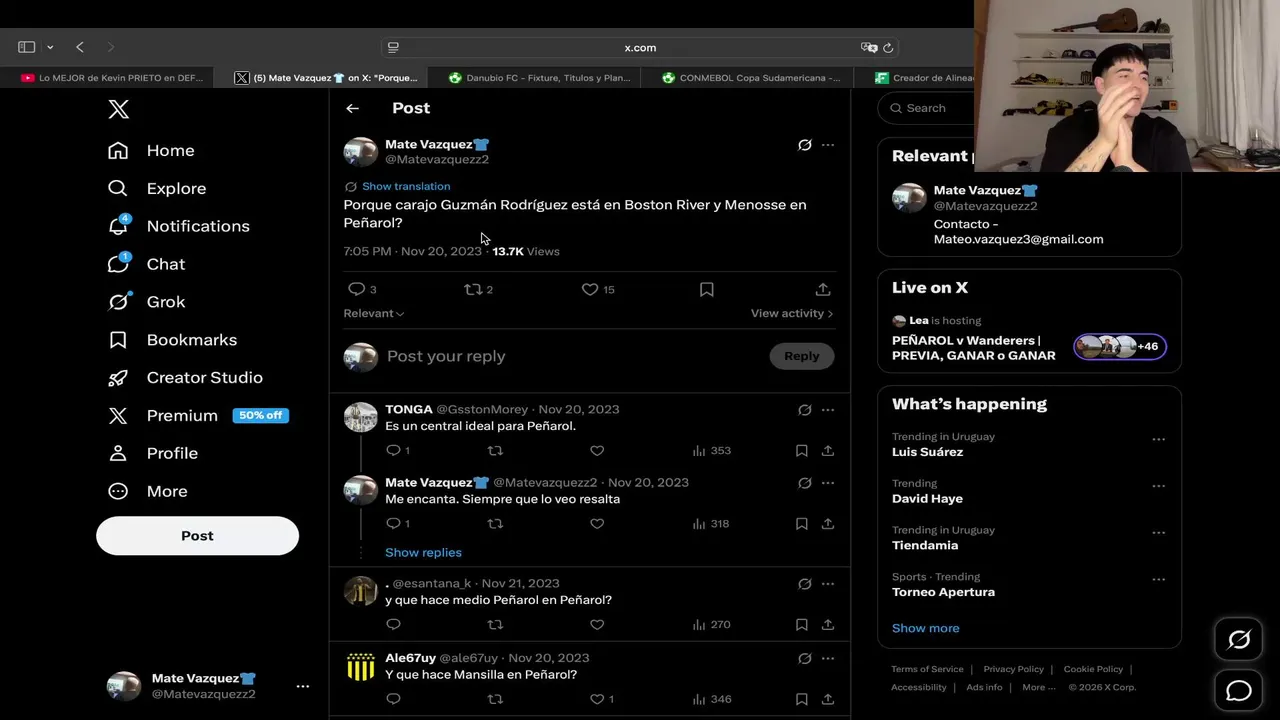Like esantana_k's comment
Screen dimensions: 1280x720
597,625
